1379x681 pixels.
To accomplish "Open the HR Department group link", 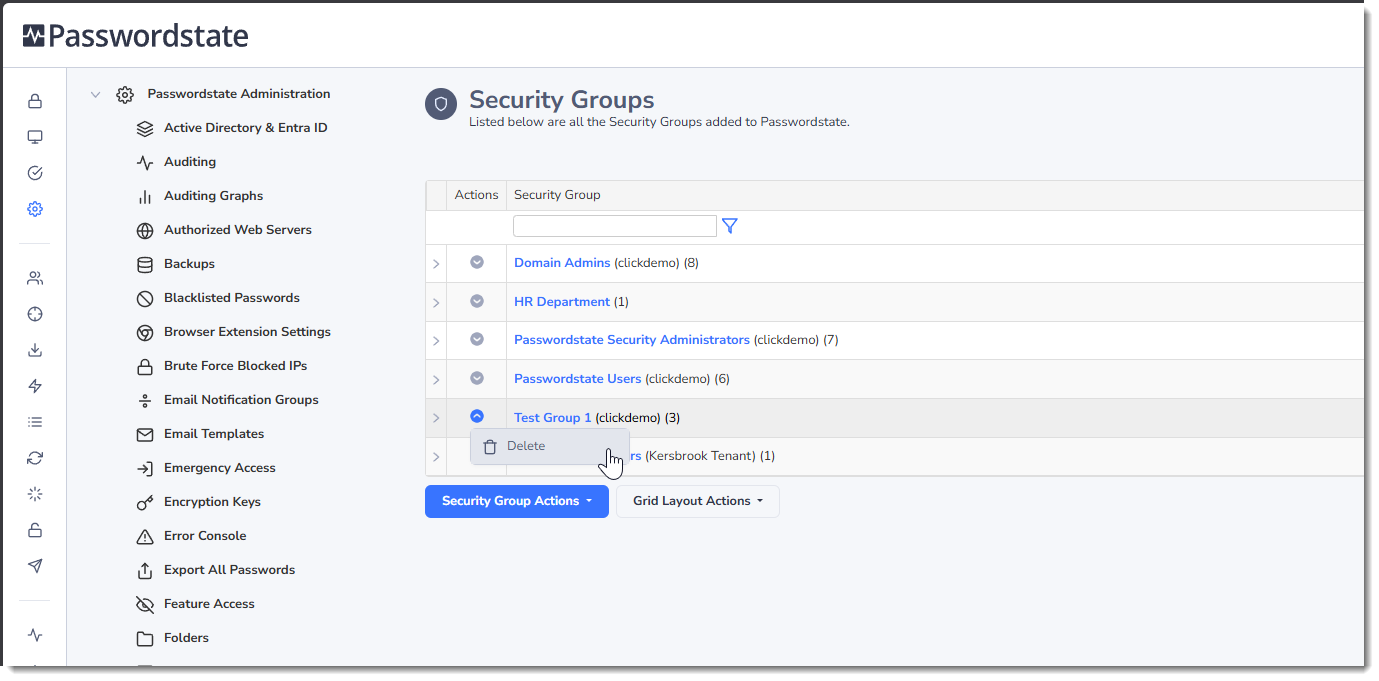I will click(562, 302).
